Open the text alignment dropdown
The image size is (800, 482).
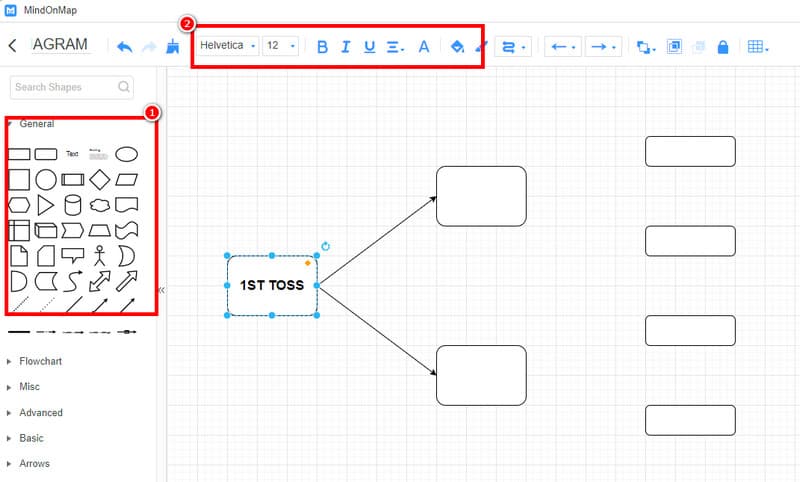[395, 47]
